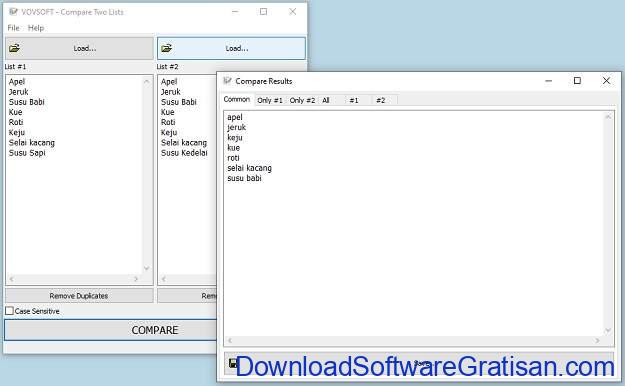
Task: Open the #1 results tab
Action: coord(354,100)
